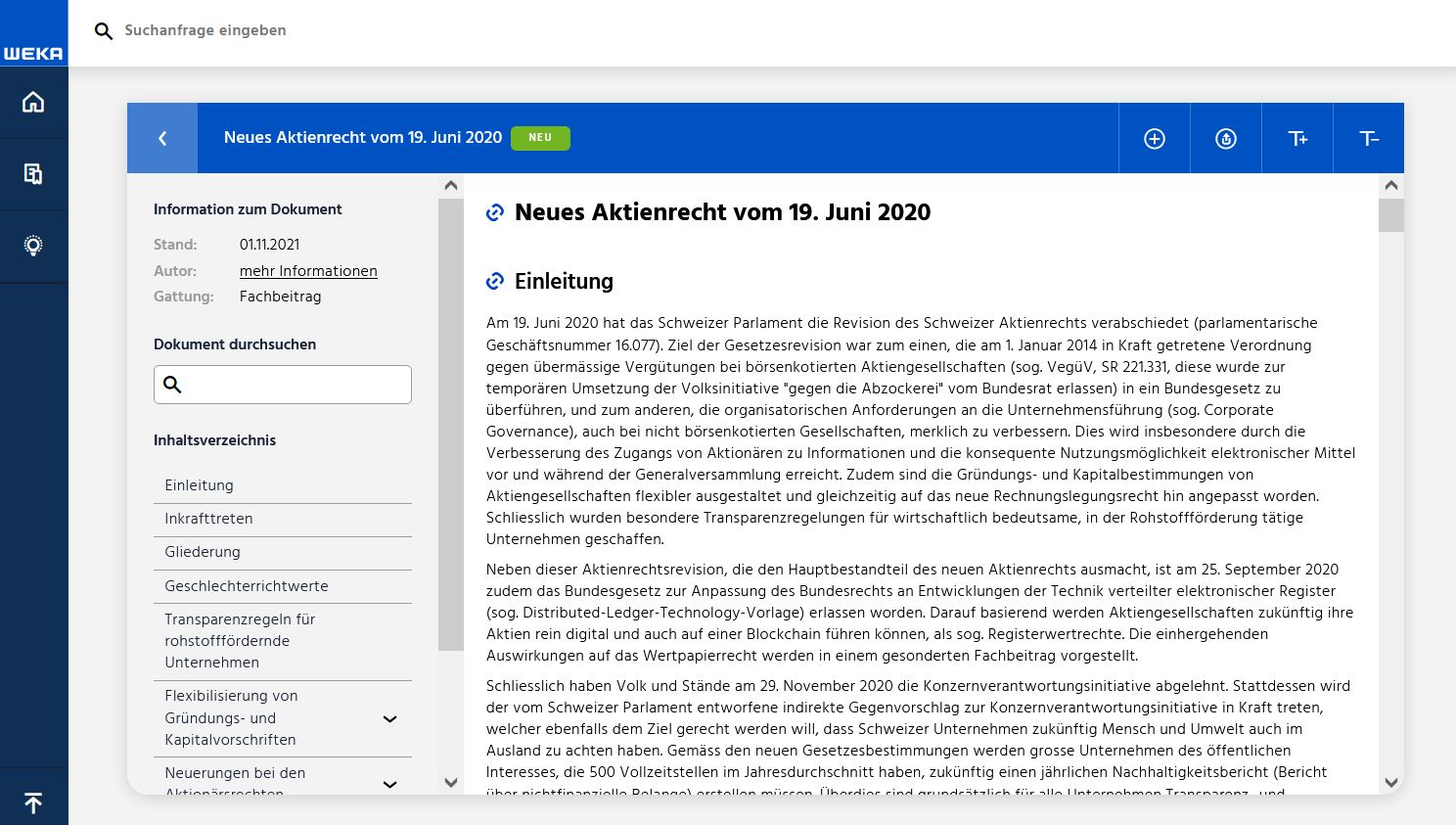This screenshot has height=825, width=1456.
Task: Click the plus circle icon in header
Action: point(1155,139)
